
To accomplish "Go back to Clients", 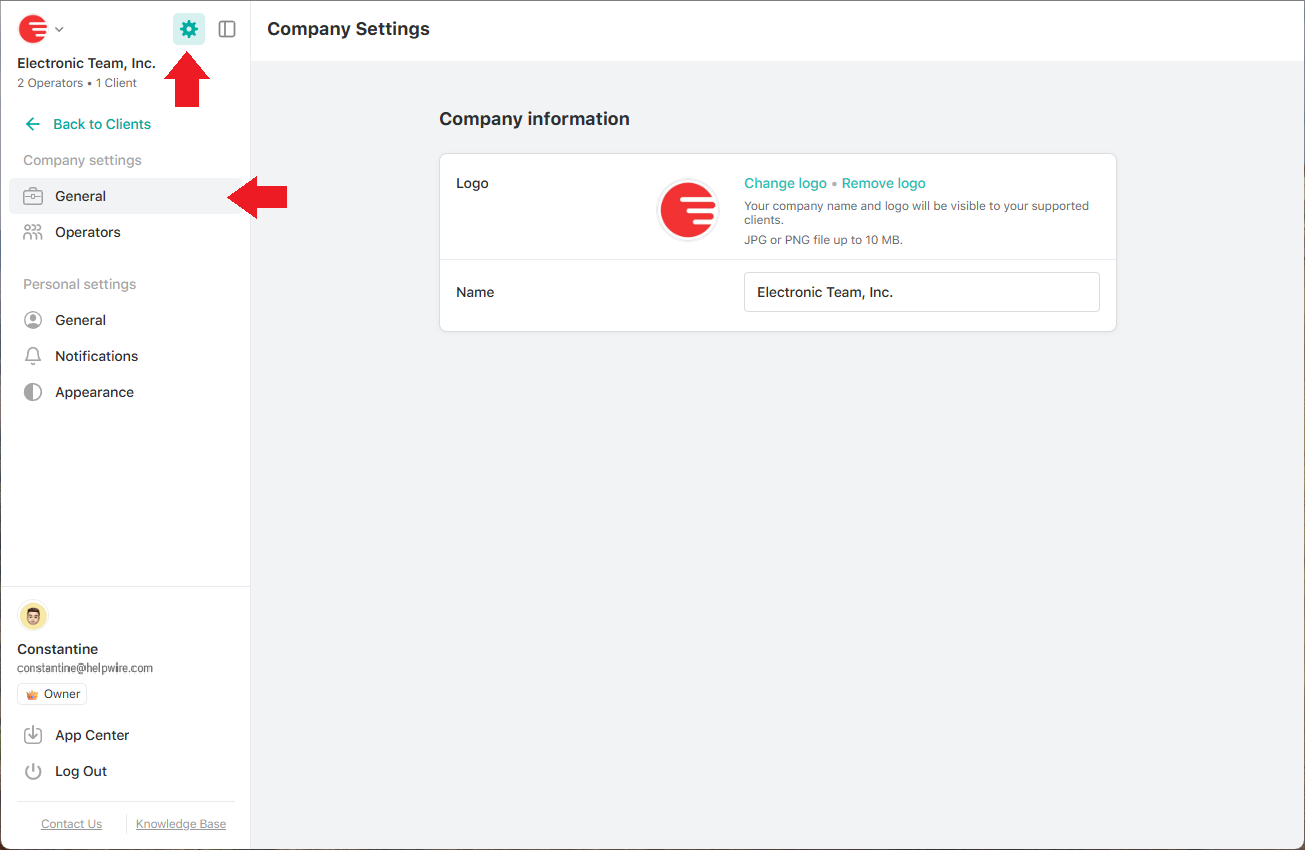I will tap(101, 124).
